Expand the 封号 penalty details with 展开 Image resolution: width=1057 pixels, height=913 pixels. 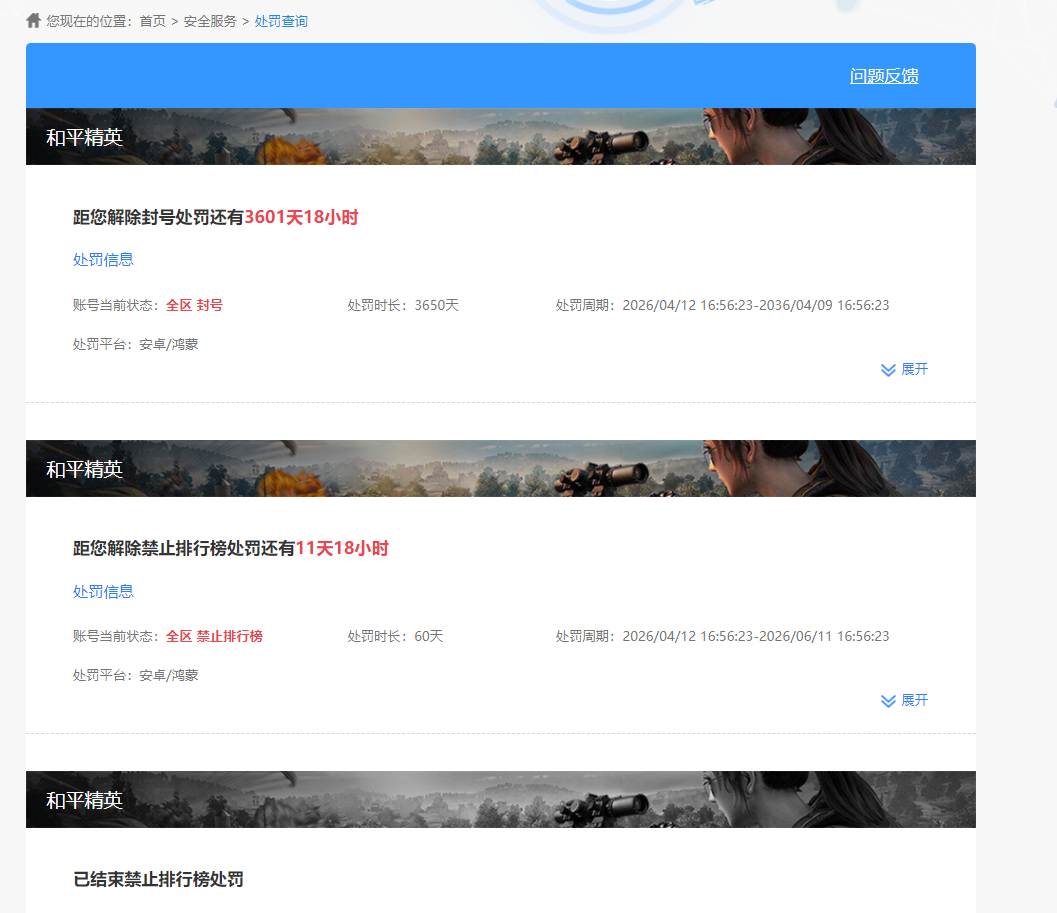click(x=904, y=370)
